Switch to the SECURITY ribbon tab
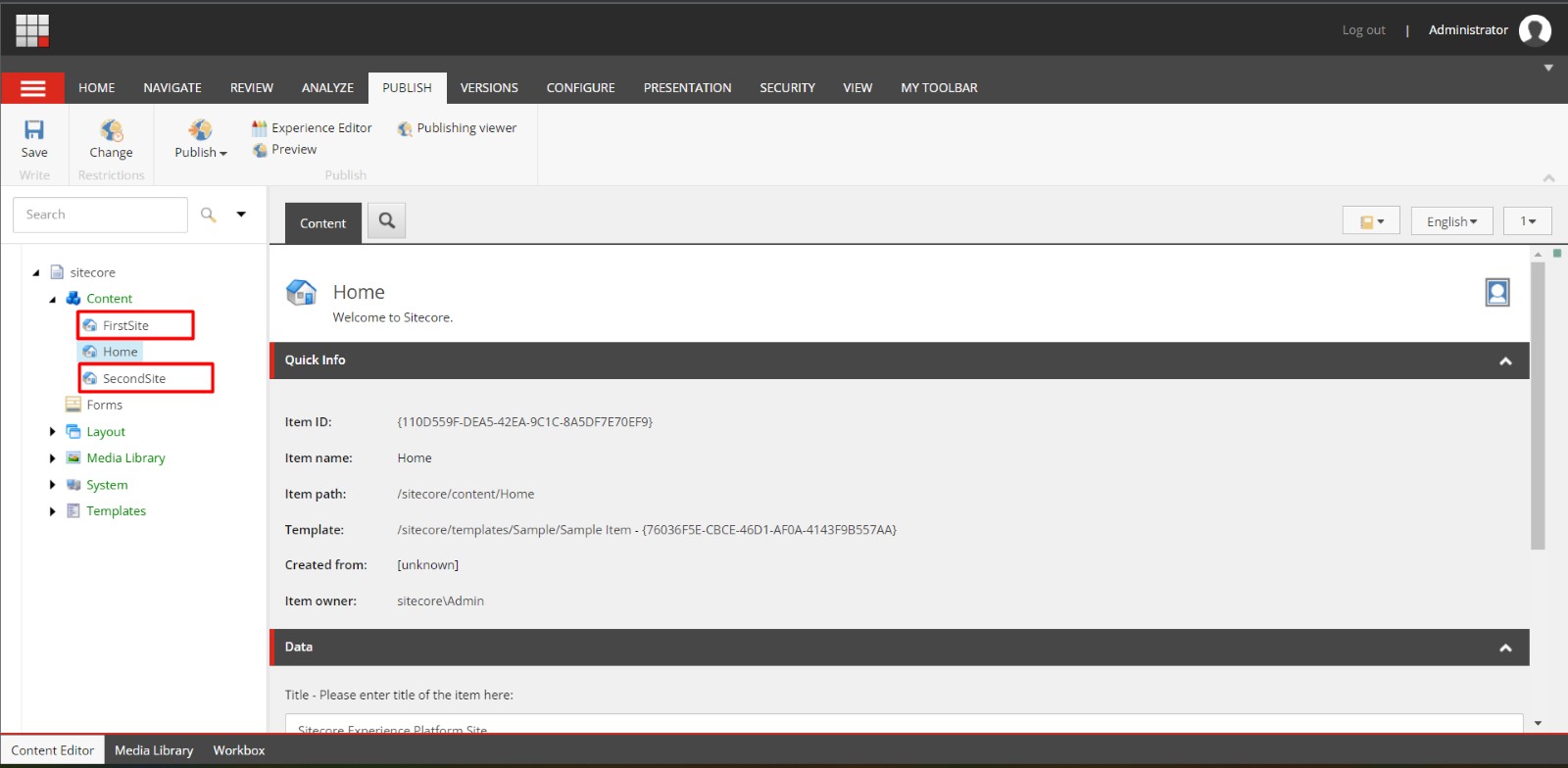Image resolution: width=1568 pixels, height=768 pixels. [x=788, y=88]
